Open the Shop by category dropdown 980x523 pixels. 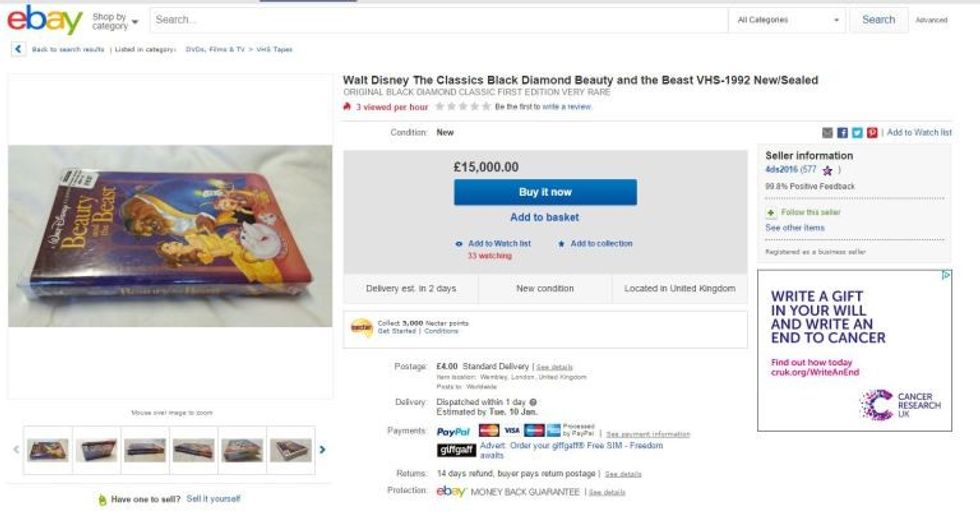click(x=114, y=20)
